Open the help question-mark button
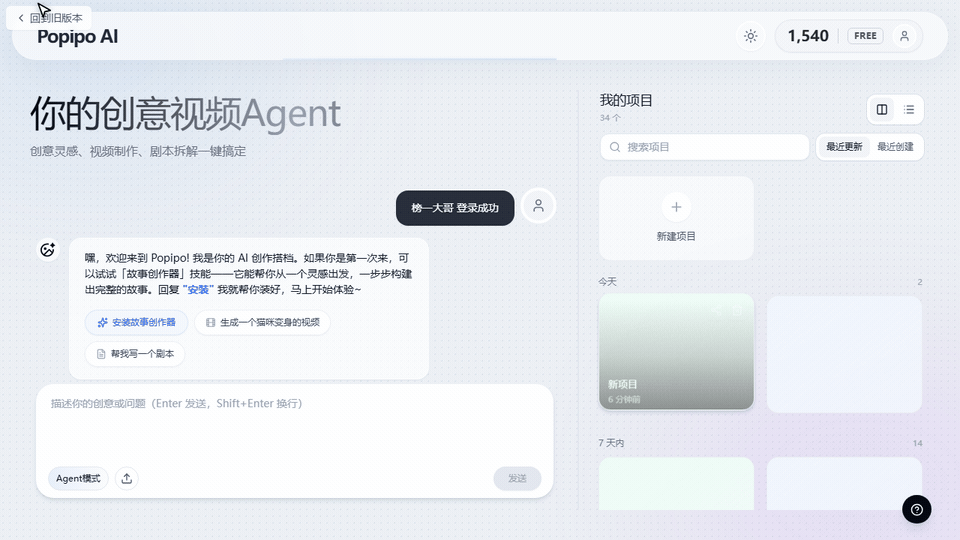The image size is (960, 540). 917,509
